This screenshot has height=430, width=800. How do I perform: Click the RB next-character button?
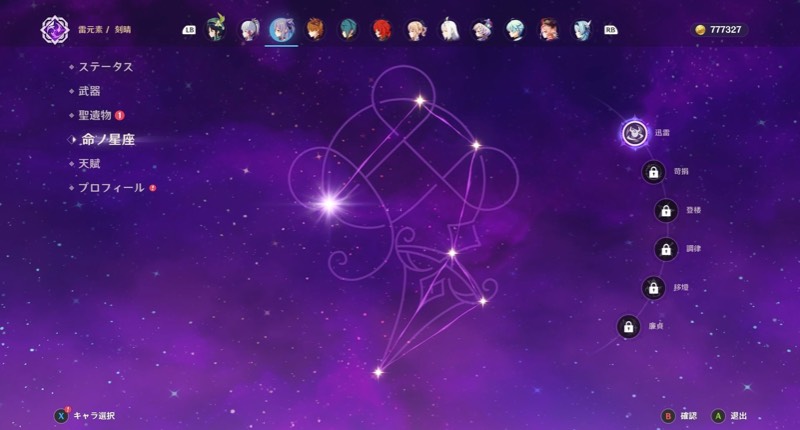point(610,30)
